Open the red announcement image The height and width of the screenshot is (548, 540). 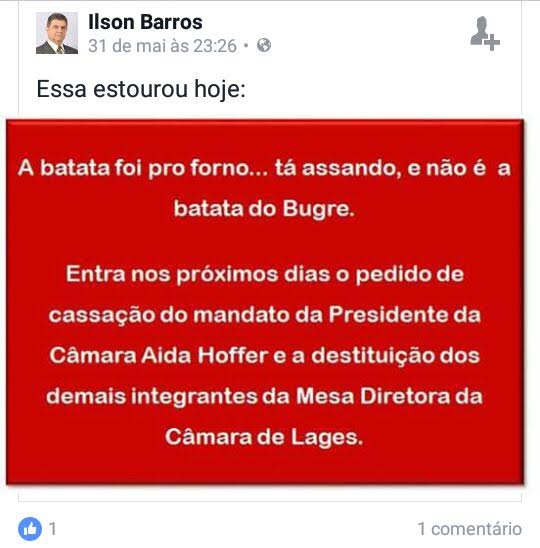pyautogui.click(x=265, y=302)
